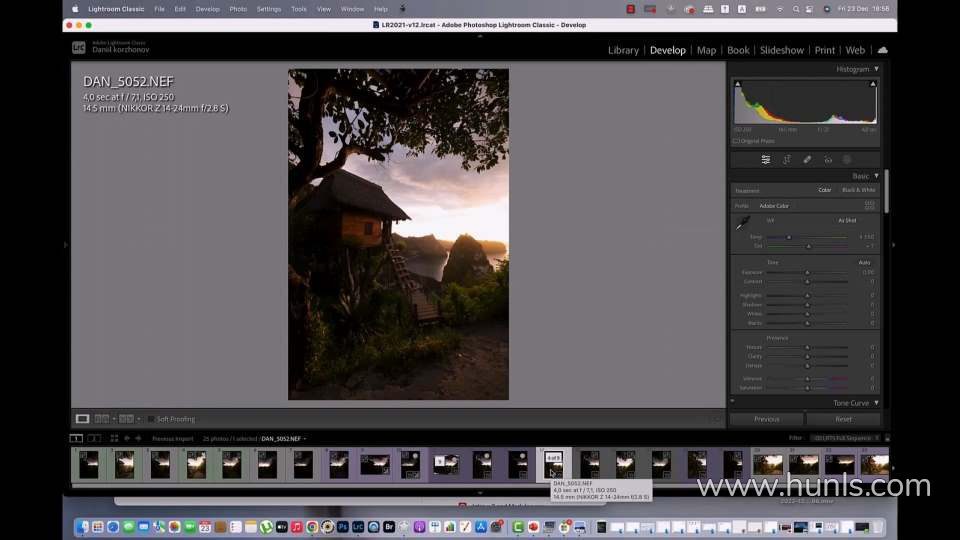Screen dimensions: 960x540
Task: Select the Edit sliders tool icon
Action: click(766, 160)
